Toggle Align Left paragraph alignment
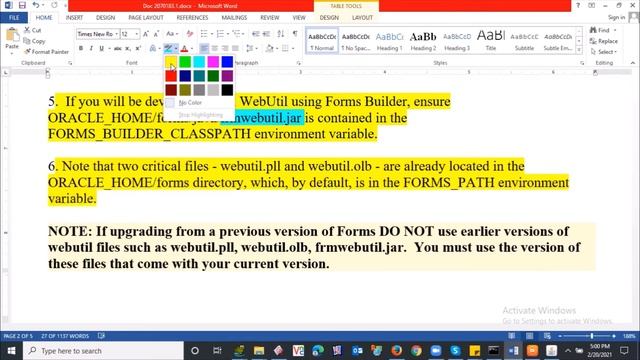Screen dimensions: 640x360 click(204, 49)
